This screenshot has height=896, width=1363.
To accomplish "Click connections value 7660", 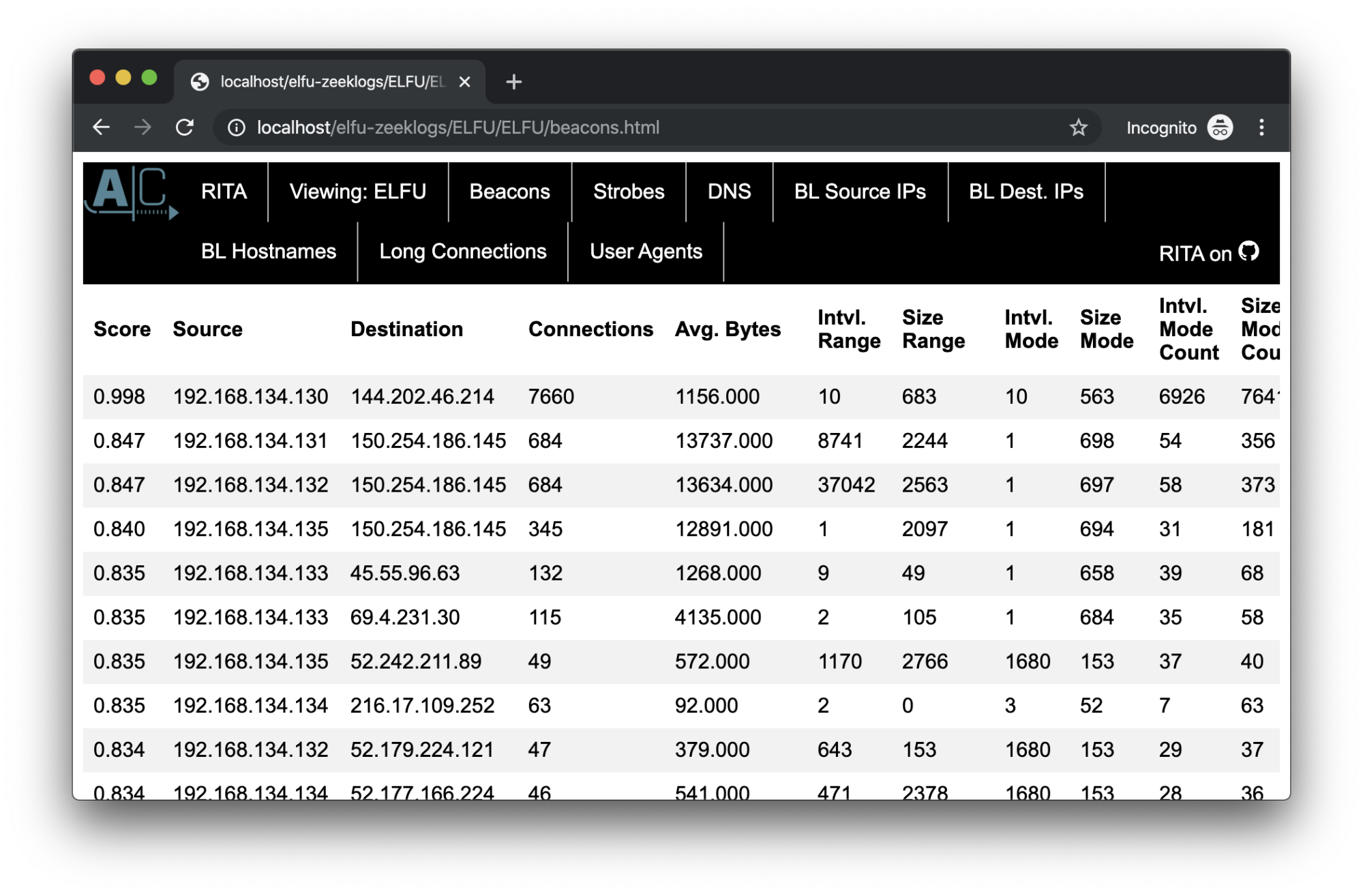I will click(x=552, y=397).
